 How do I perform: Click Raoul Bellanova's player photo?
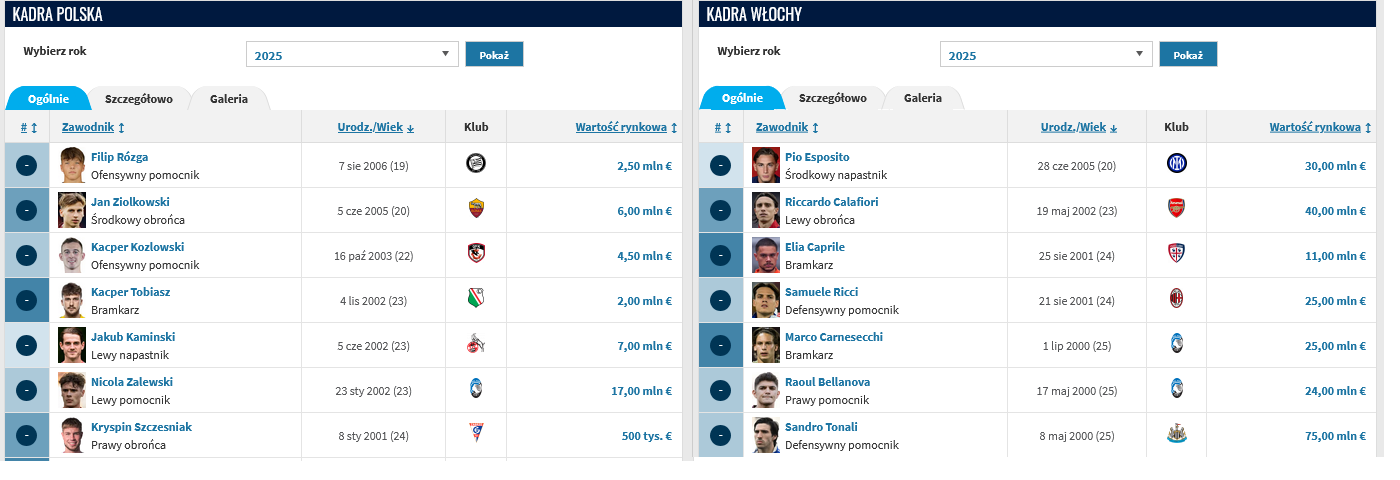tap(765, 390)
